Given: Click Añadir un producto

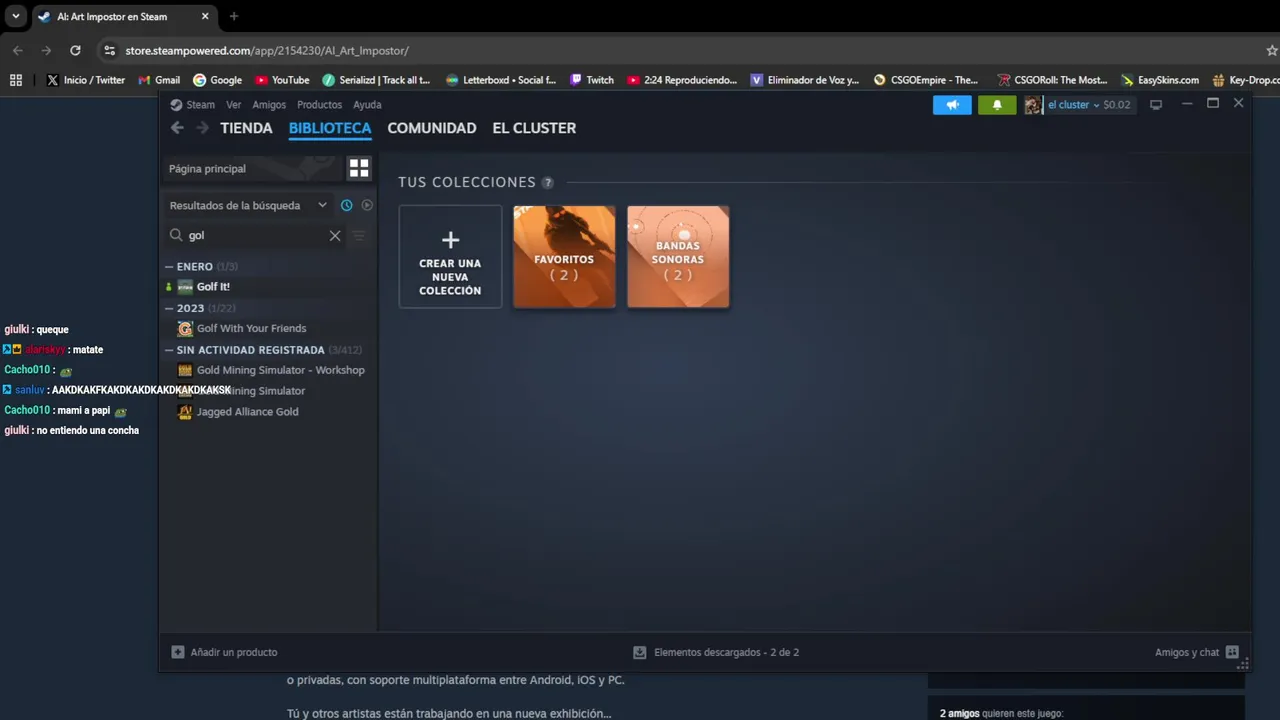Looking at the screenshot, I should point(224,652).
